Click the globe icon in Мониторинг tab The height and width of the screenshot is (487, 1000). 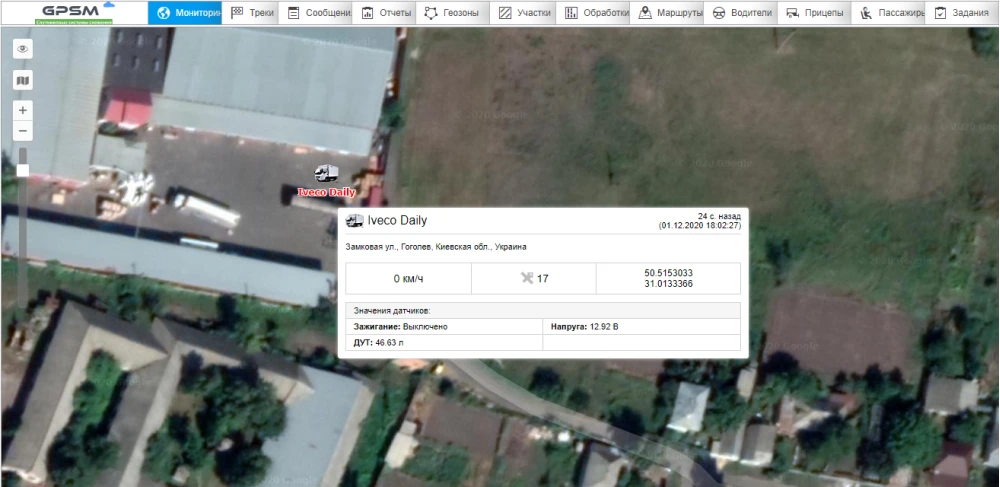(x=163, y=13)
